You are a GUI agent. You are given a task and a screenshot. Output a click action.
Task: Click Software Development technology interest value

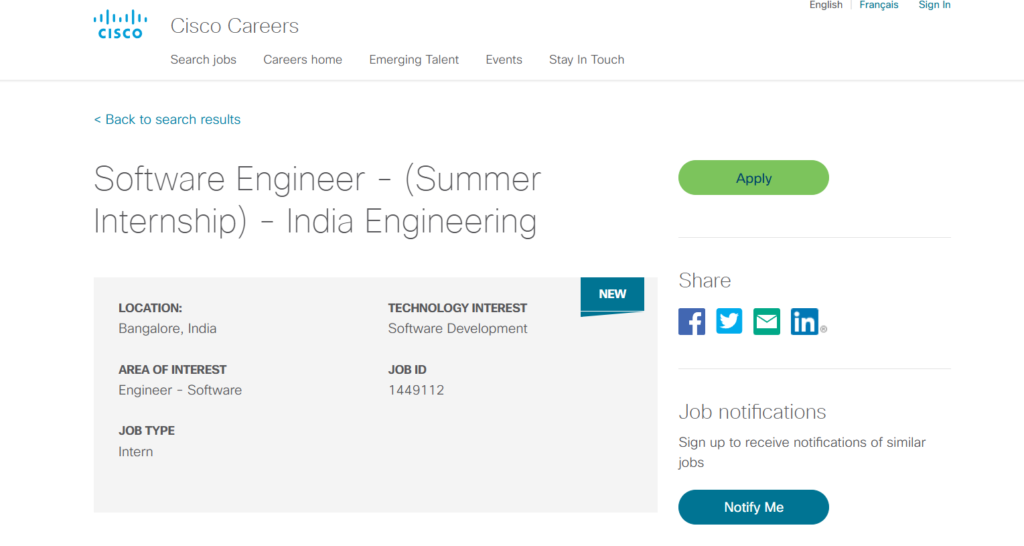click(457, 329)
